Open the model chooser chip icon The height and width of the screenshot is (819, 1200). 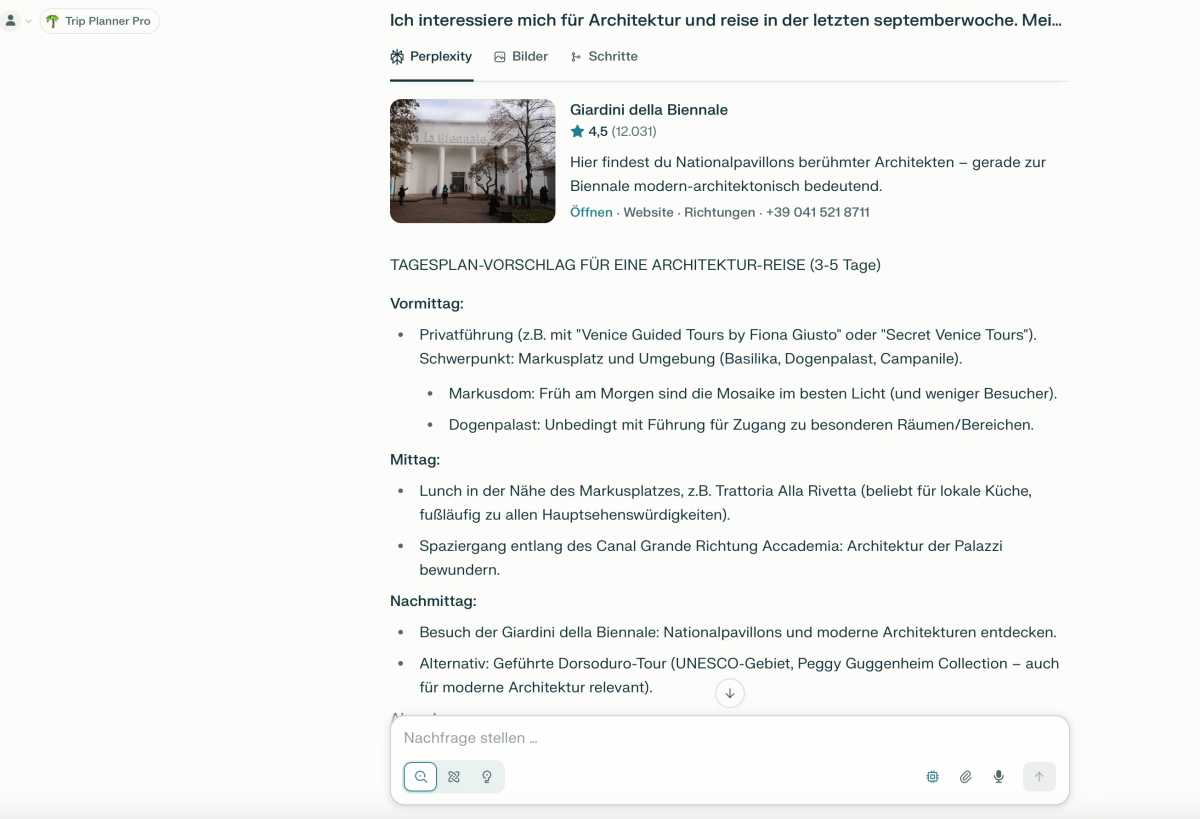click(933, 776)
